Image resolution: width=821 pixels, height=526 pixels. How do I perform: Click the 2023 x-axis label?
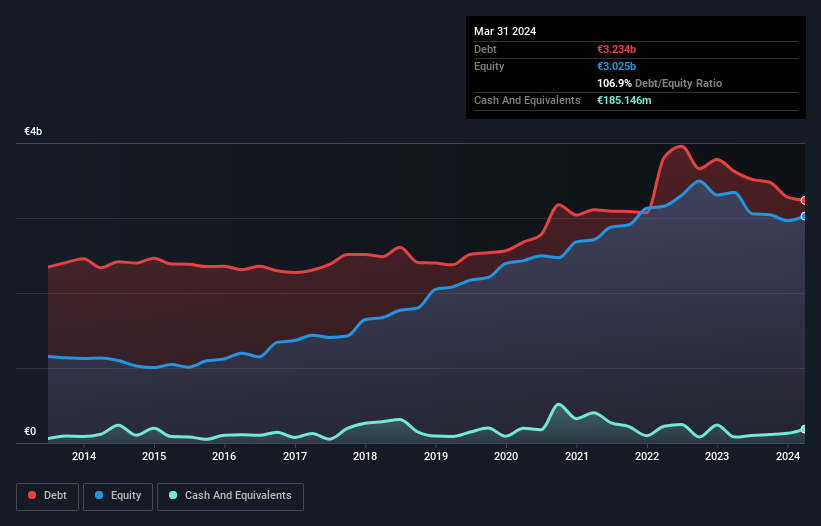coord(717,456)
